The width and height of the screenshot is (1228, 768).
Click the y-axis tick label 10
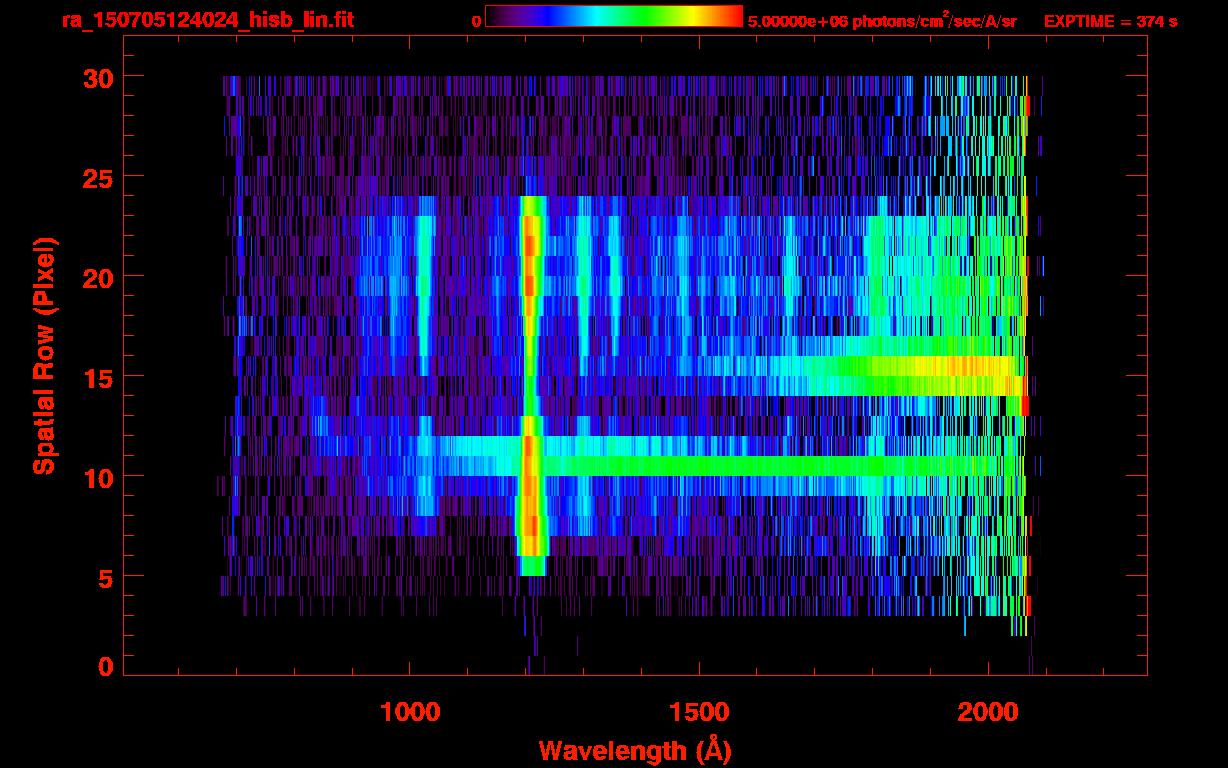(x=97, y=477)
